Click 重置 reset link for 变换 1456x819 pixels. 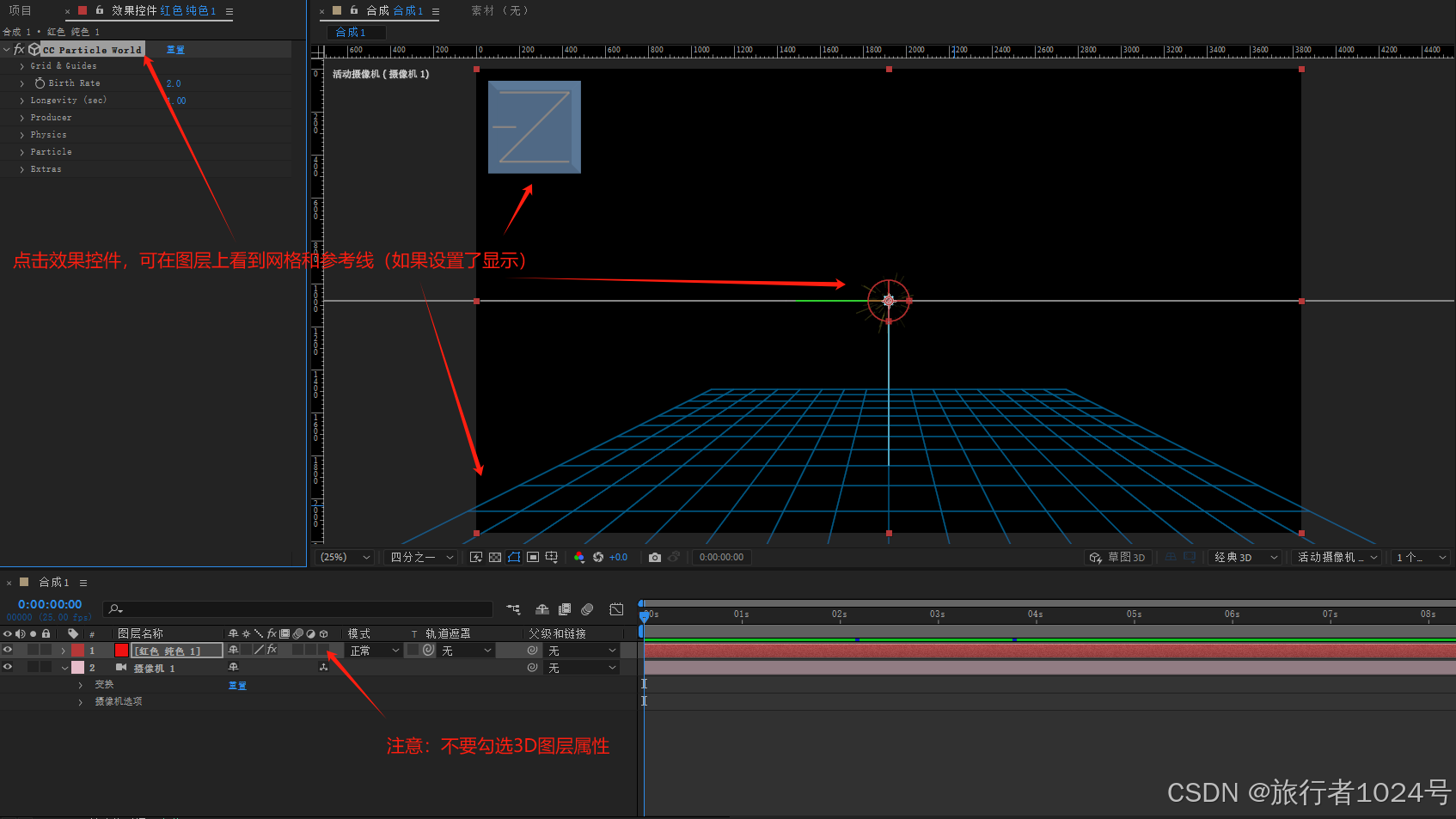tap(237, 686)
